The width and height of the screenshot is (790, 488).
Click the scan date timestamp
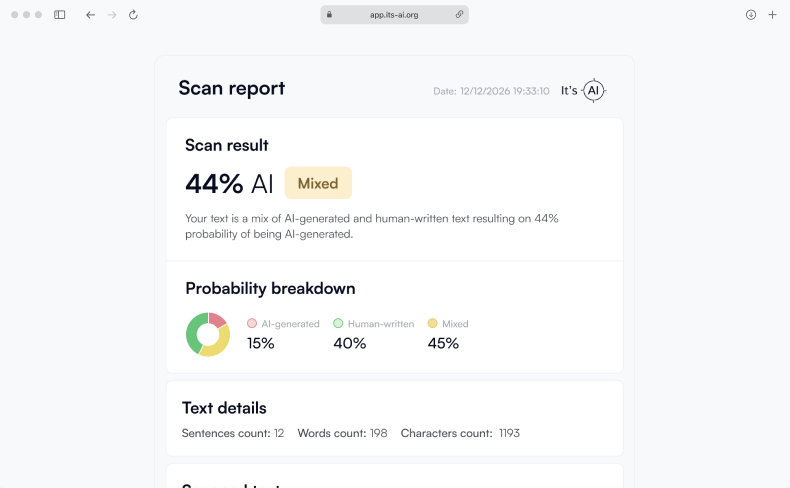click(x=491, y=91)
